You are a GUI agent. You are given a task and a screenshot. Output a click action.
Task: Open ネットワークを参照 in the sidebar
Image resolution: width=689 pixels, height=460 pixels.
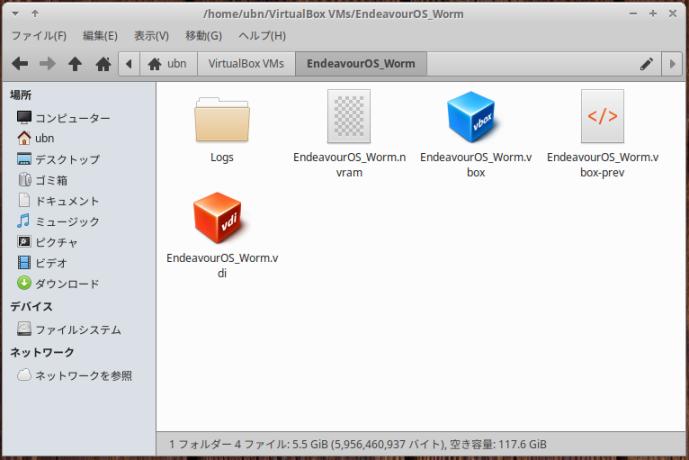click(x=74, y=376)
